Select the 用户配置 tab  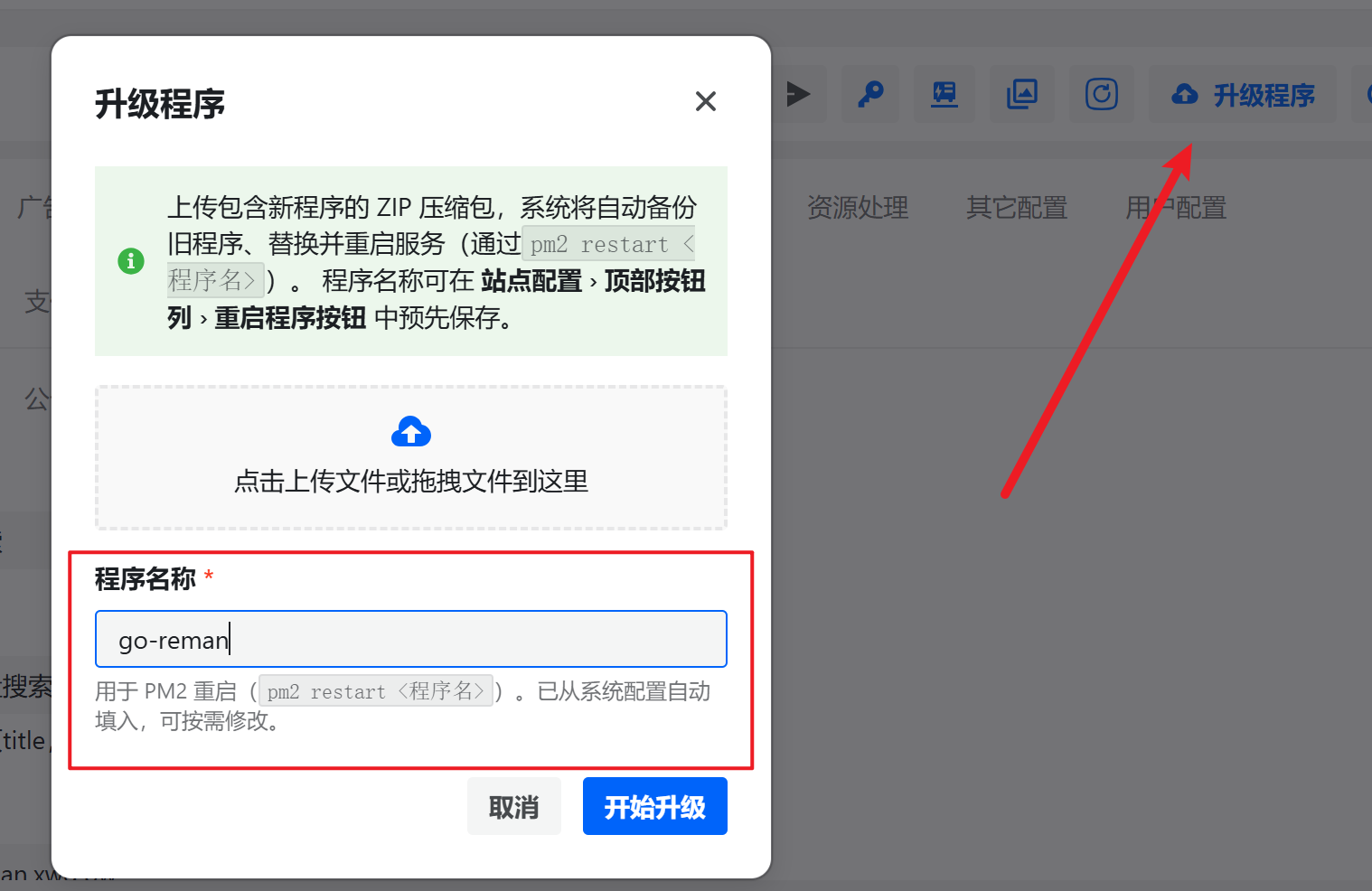pyautogui.click(x=1176, y=208)
